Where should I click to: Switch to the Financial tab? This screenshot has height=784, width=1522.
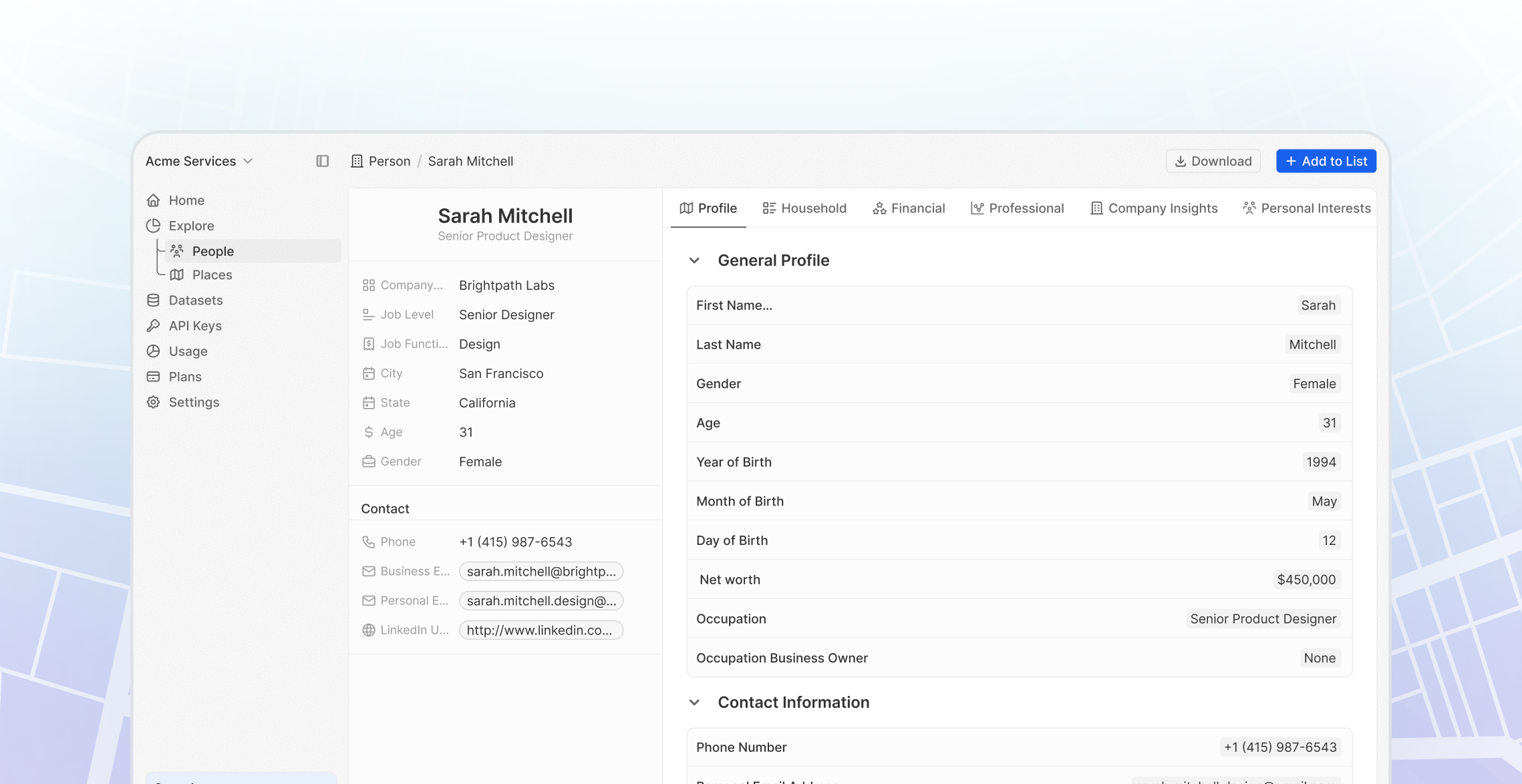click(909, 208)
